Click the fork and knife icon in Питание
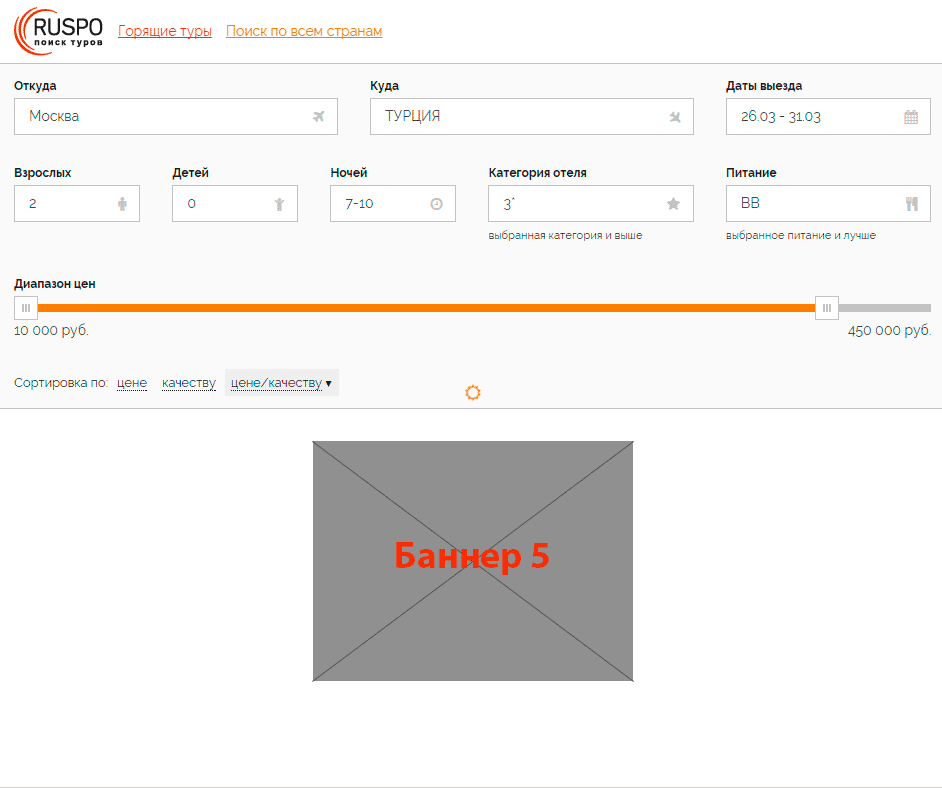Image resolution: width=942 pixels, height=788 pixels. click(911, 204)
